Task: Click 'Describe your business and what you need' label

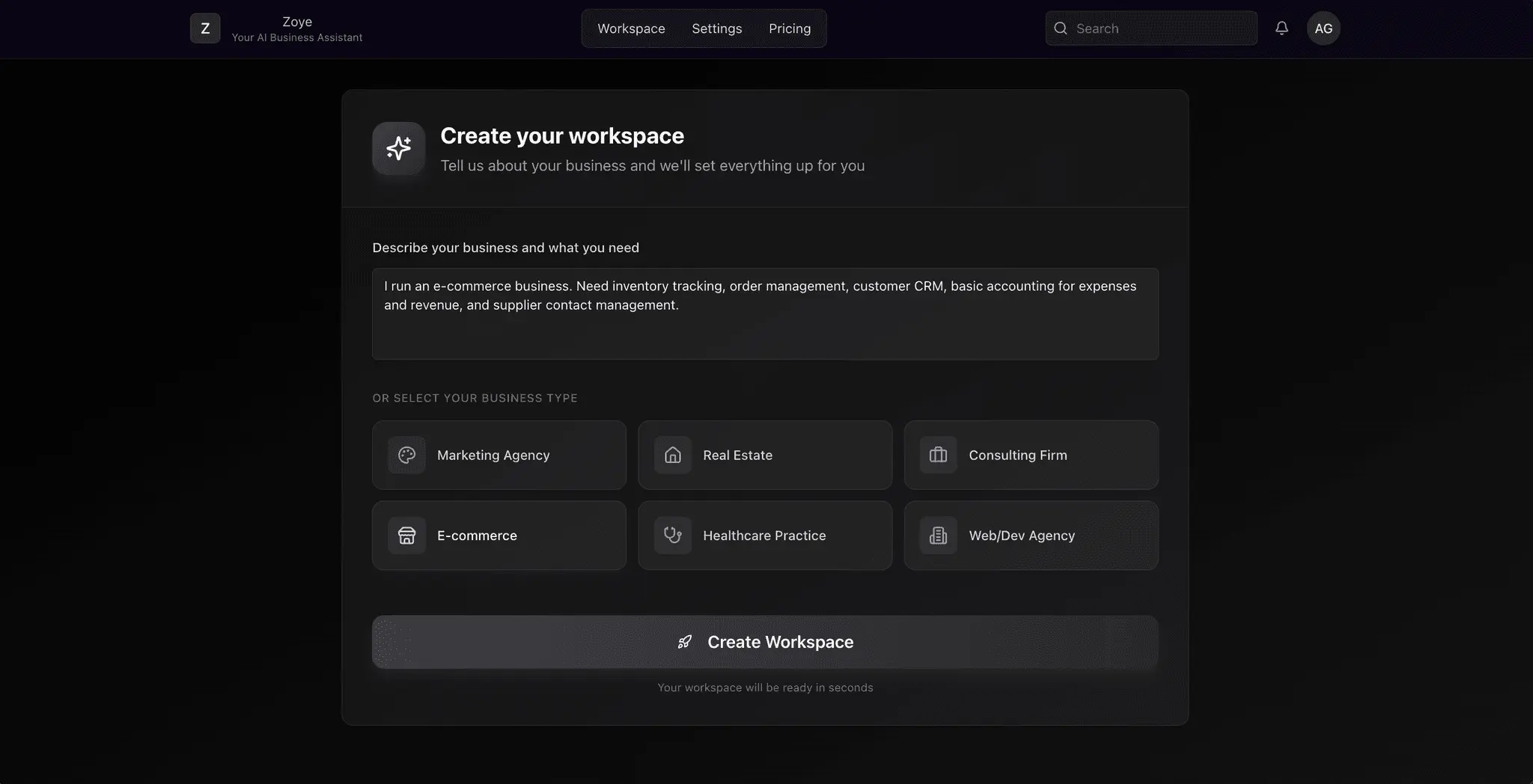Action: click(506, 248)
